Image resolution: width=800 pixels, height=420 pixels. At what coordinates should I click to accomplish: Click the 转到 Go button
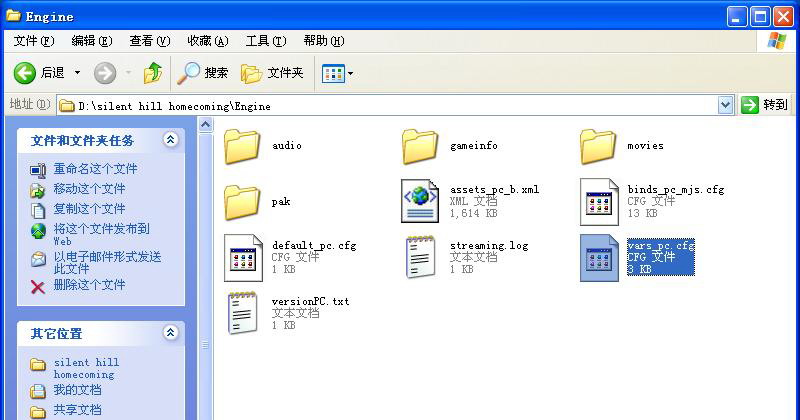coord(764,105)
